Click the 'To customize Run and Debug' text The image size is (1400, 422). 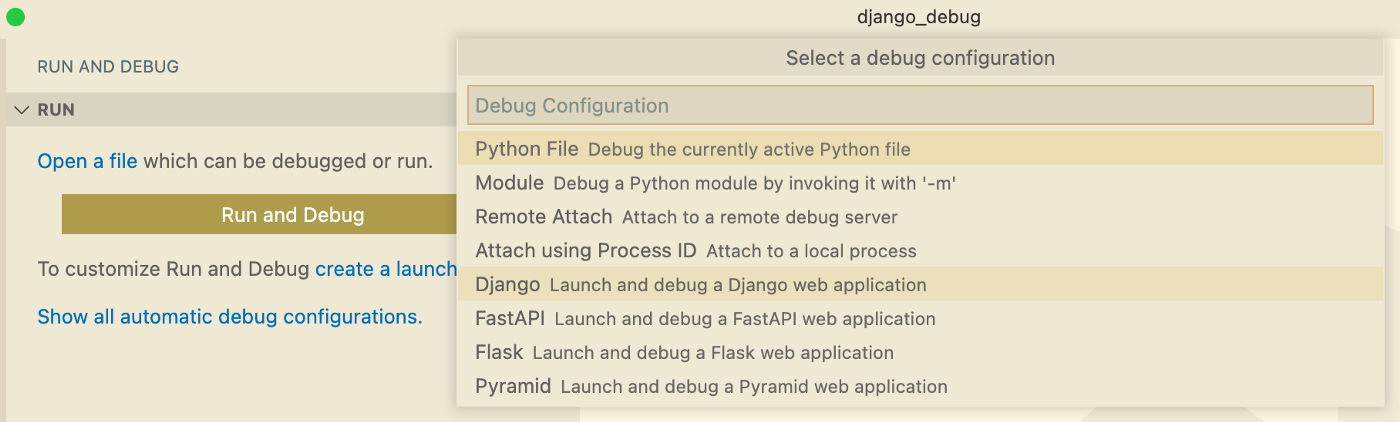pyautogui.click(x=174, y=269)
